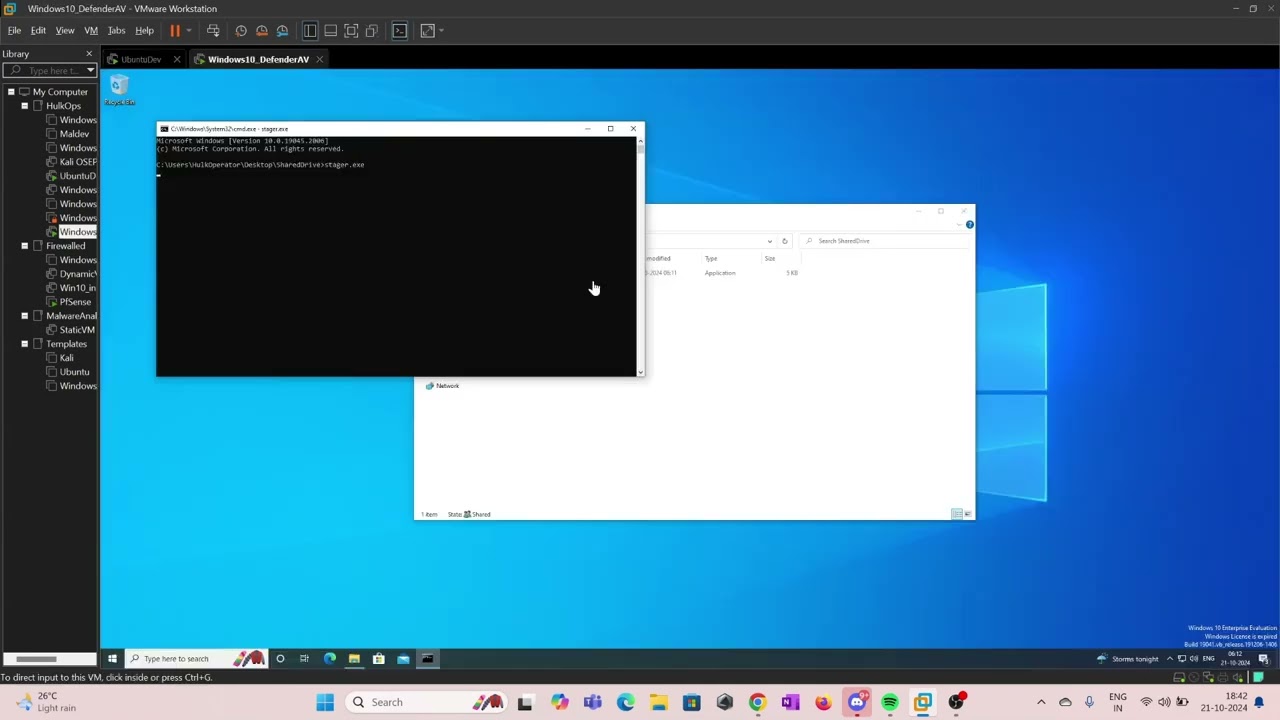Click host taskbar Search box
Screen dimensions: 1280x720
point(425,703)
